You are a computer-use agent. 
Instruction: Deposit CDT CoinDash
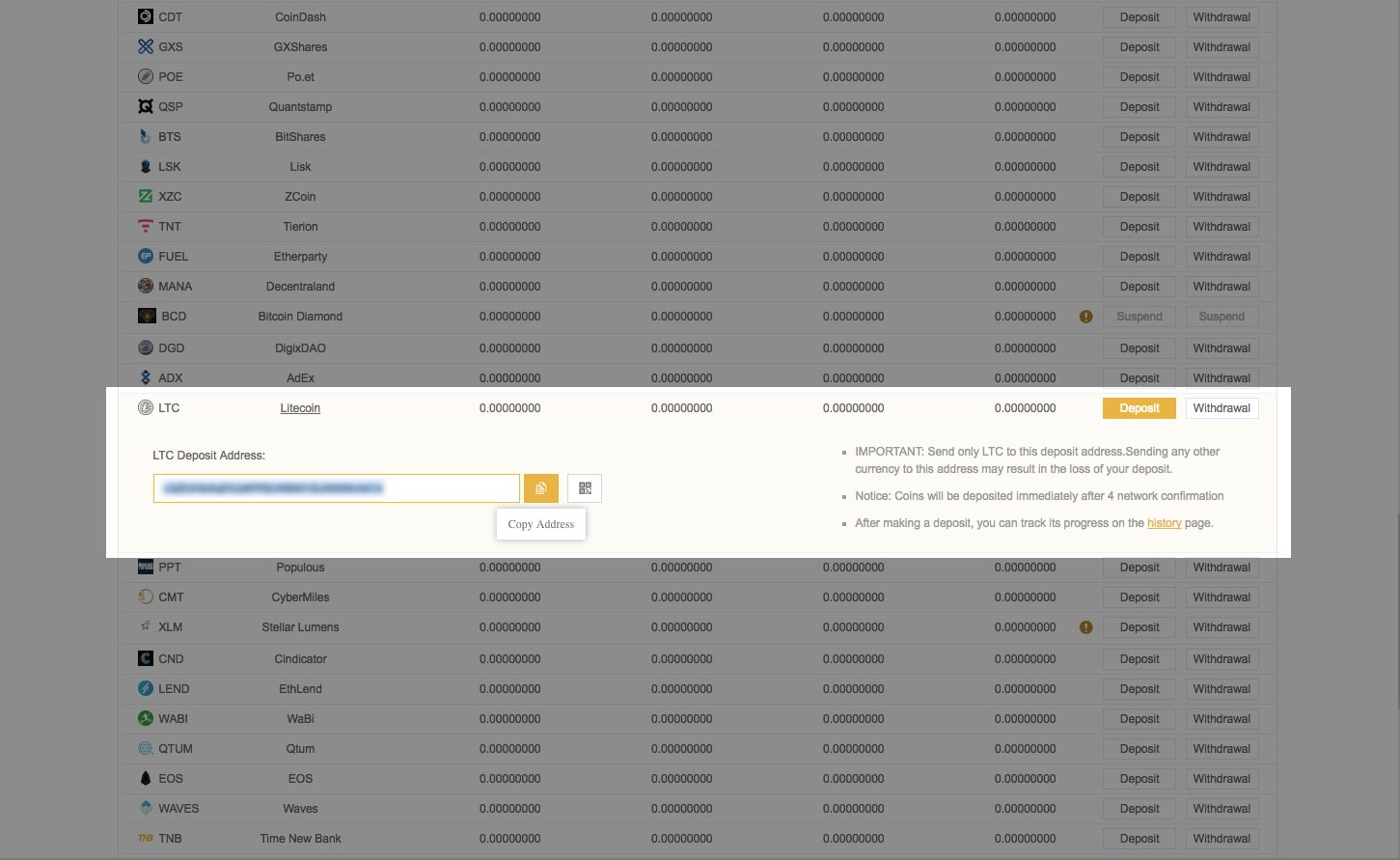pyautogui.click(x=1139, y=17)
